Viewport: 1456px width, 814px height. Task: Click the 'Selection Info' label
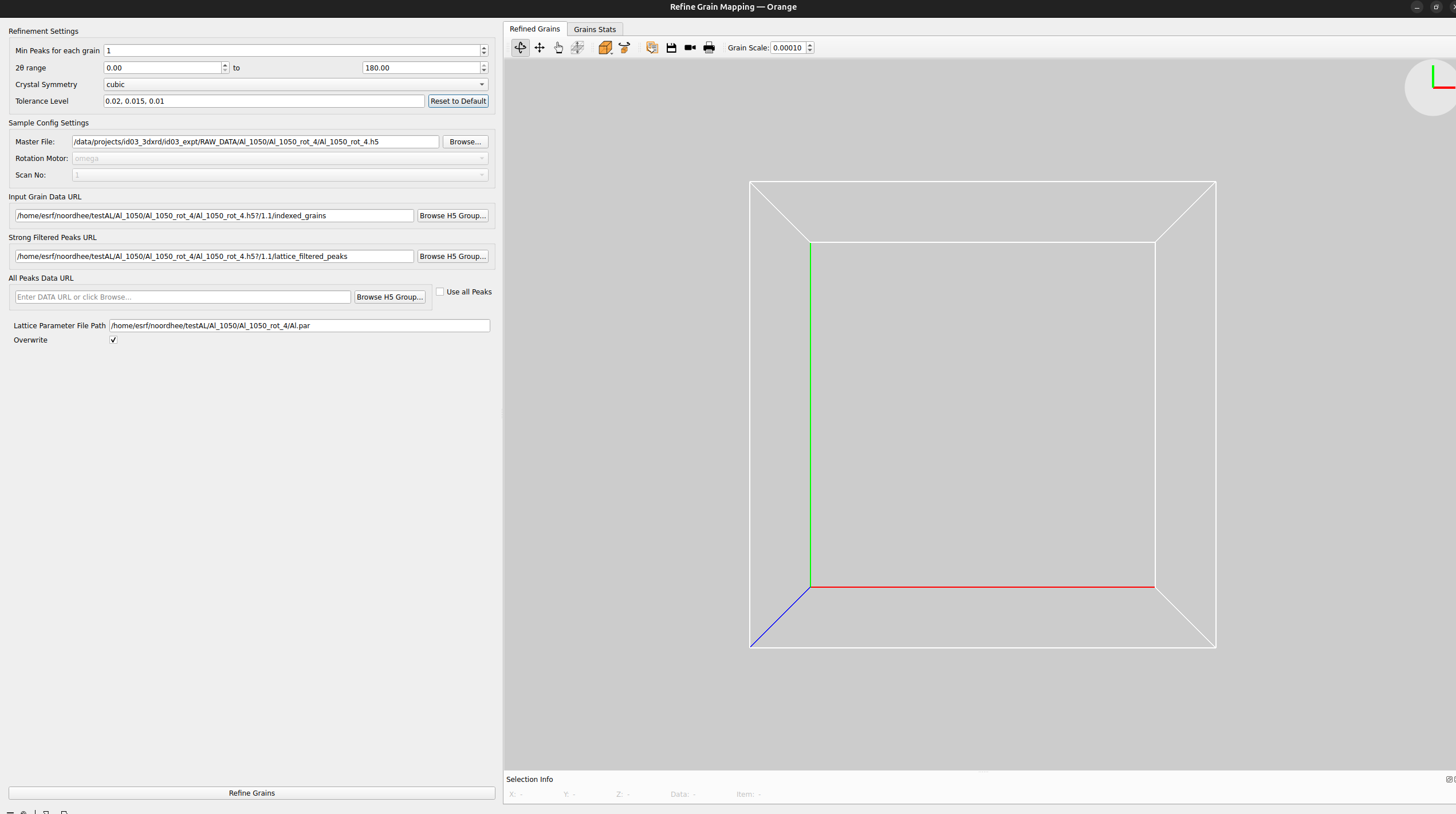point(529,779)
